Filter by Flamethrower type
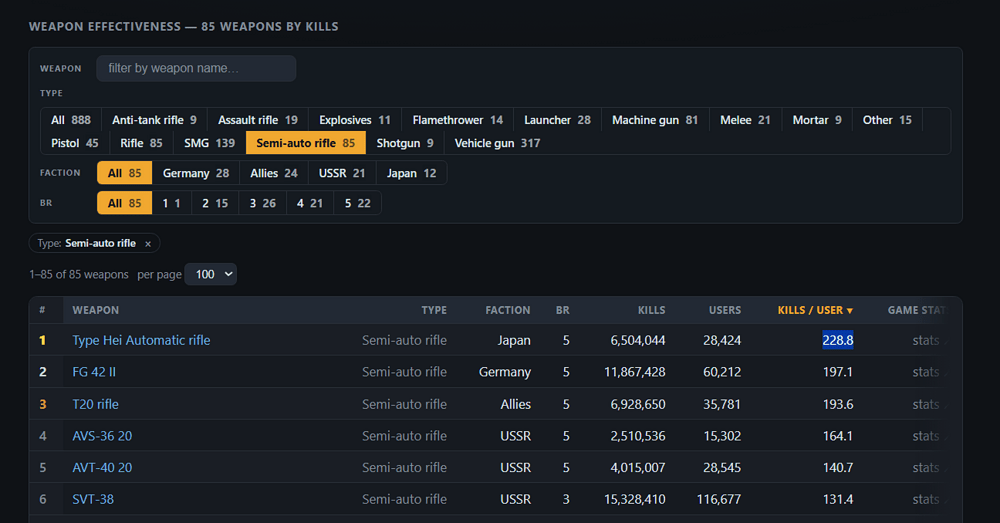 [x=457, y=120]
